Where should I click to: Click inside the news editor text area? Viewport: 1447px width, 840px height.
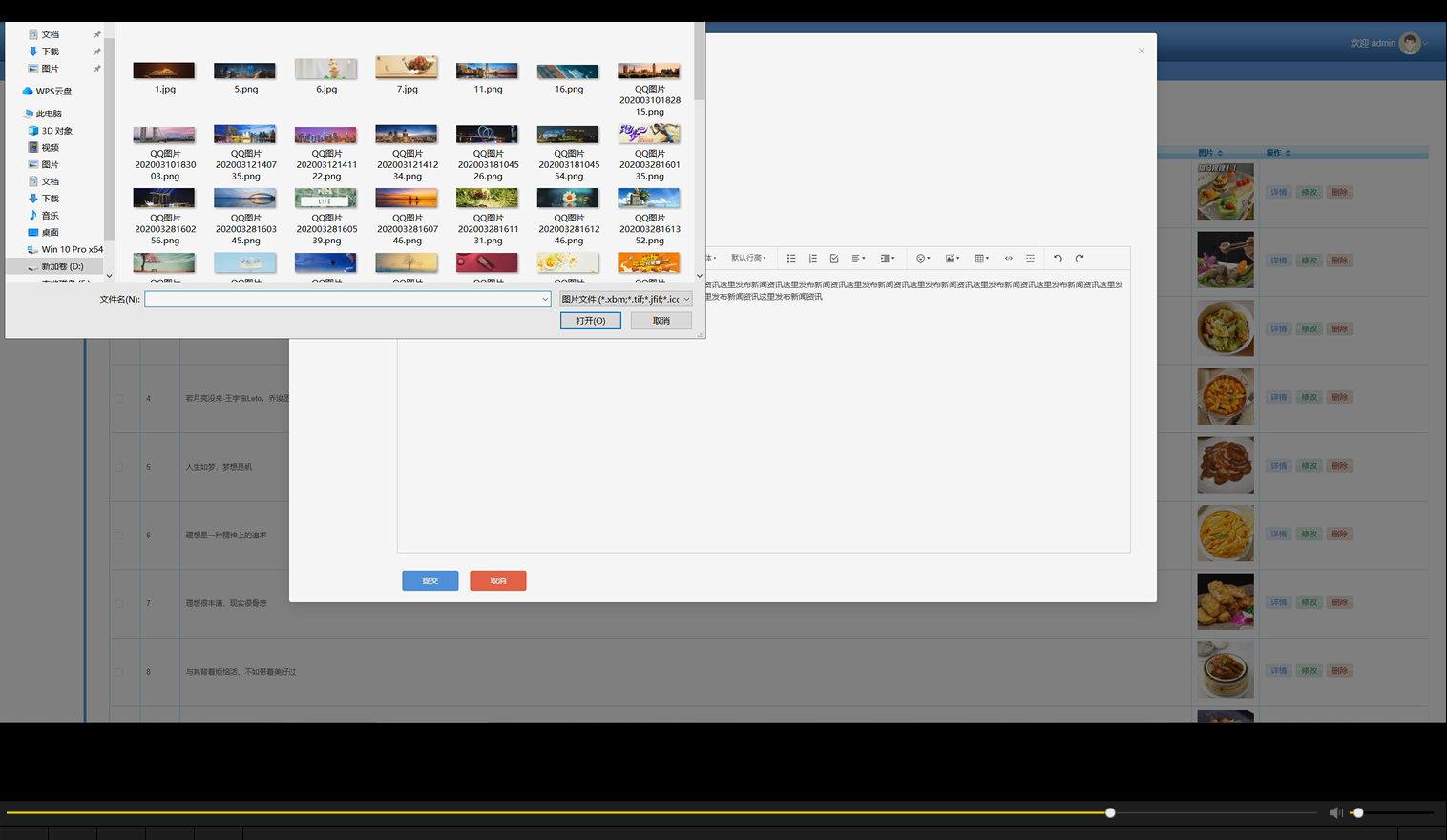764,412
